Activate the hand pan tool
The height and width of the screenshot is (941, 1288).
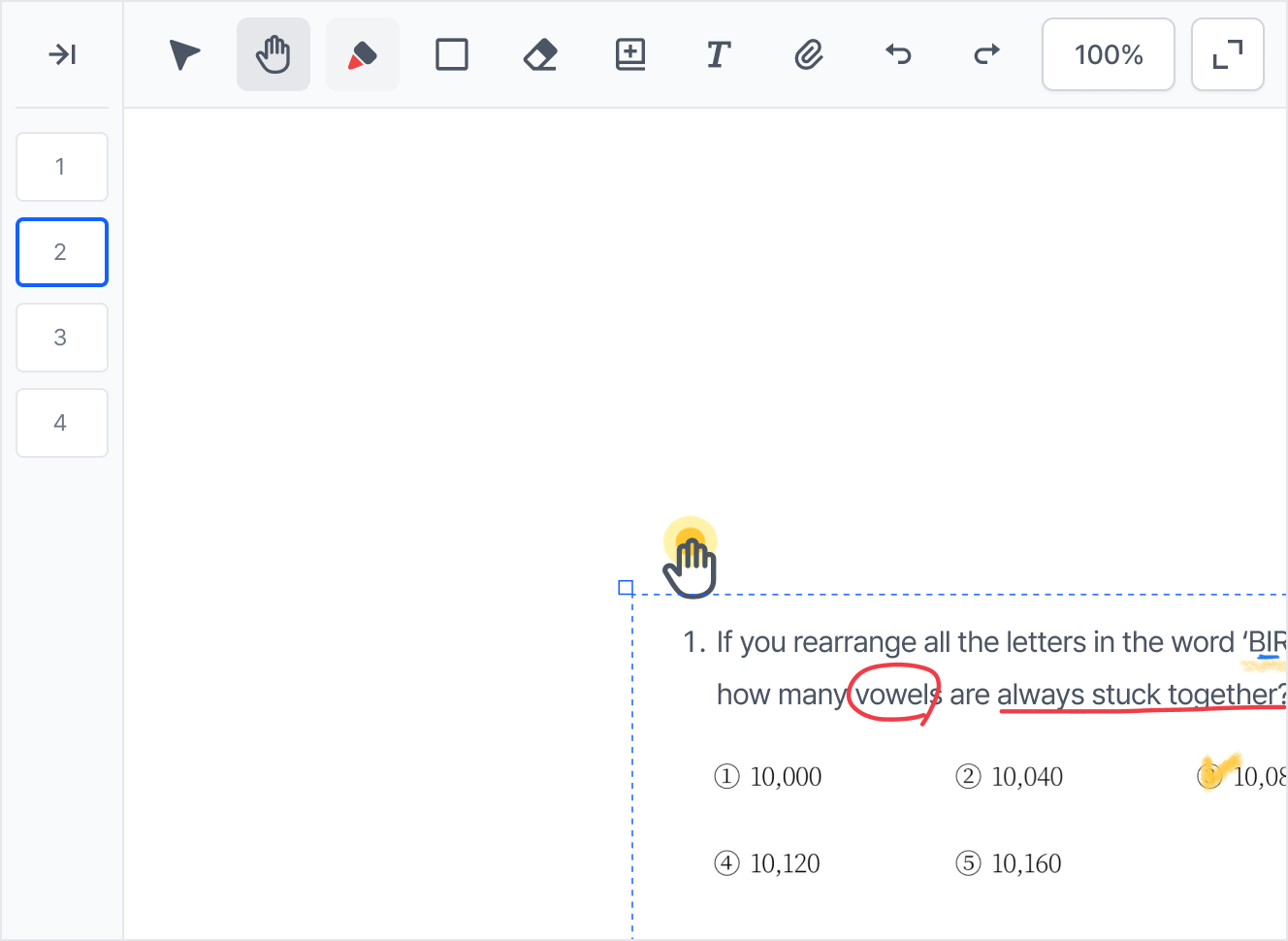click(x=274, y=54)
